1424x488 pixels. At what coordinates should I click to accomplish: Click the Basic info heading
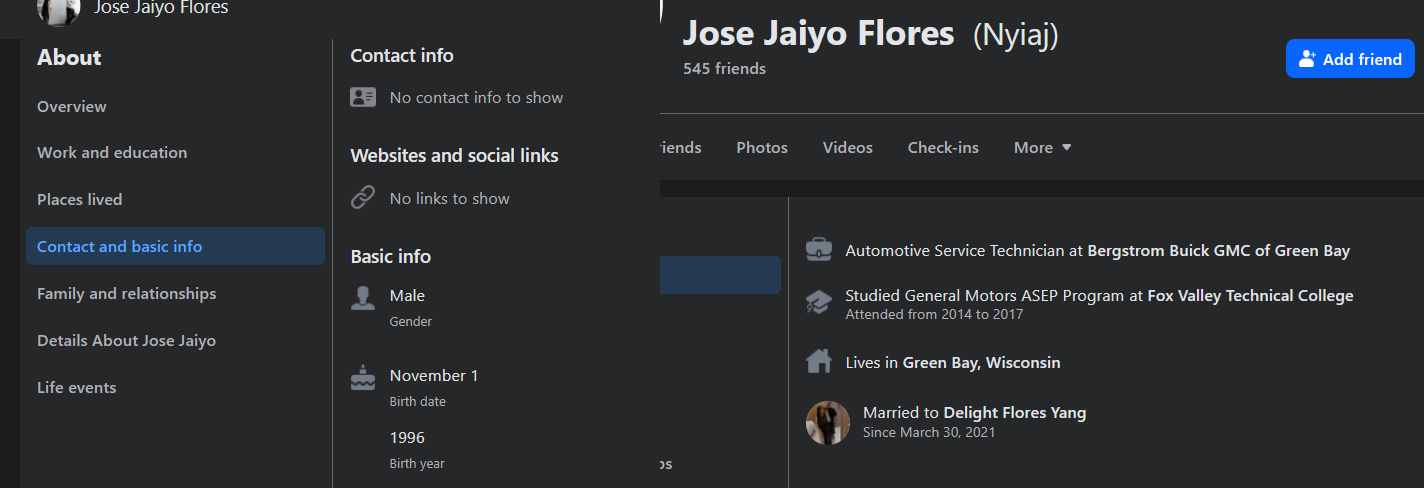pos(391,257)
